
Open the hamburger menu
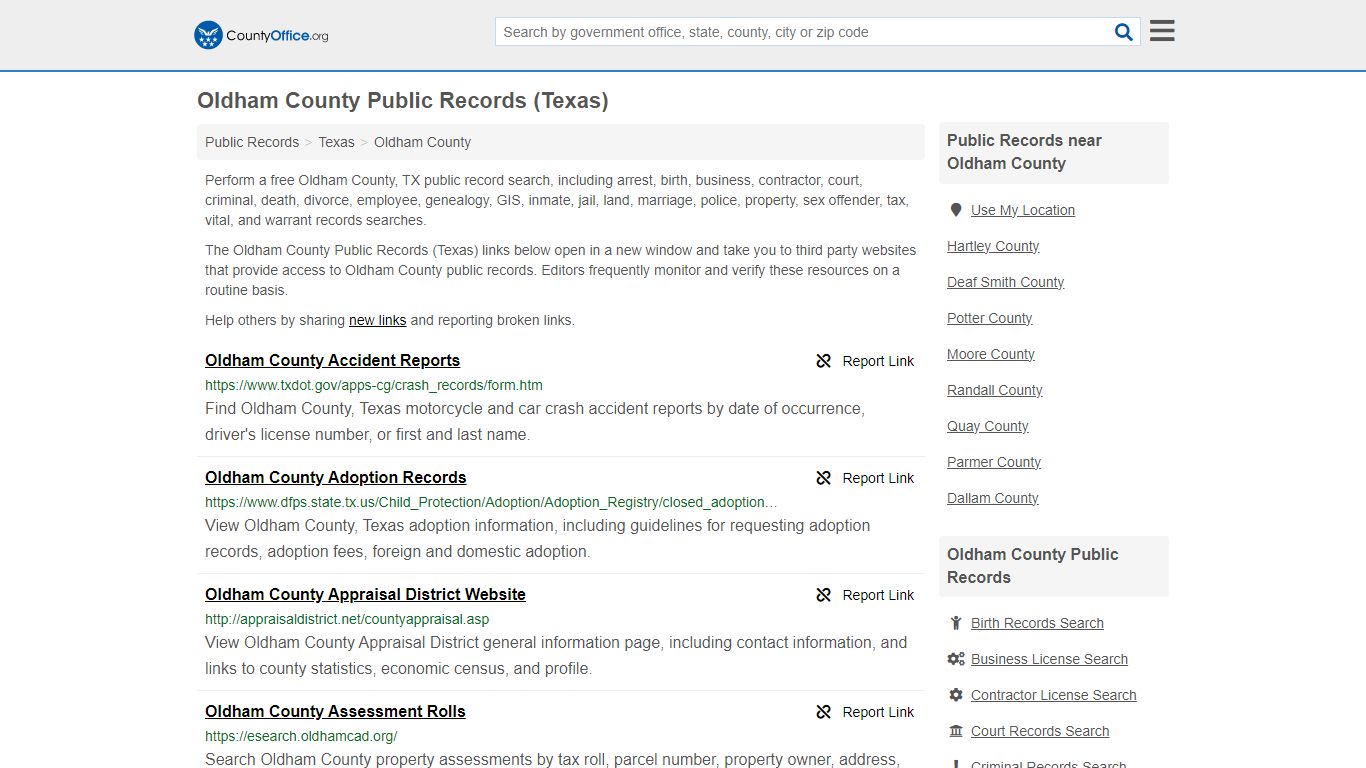[1162, 31]
